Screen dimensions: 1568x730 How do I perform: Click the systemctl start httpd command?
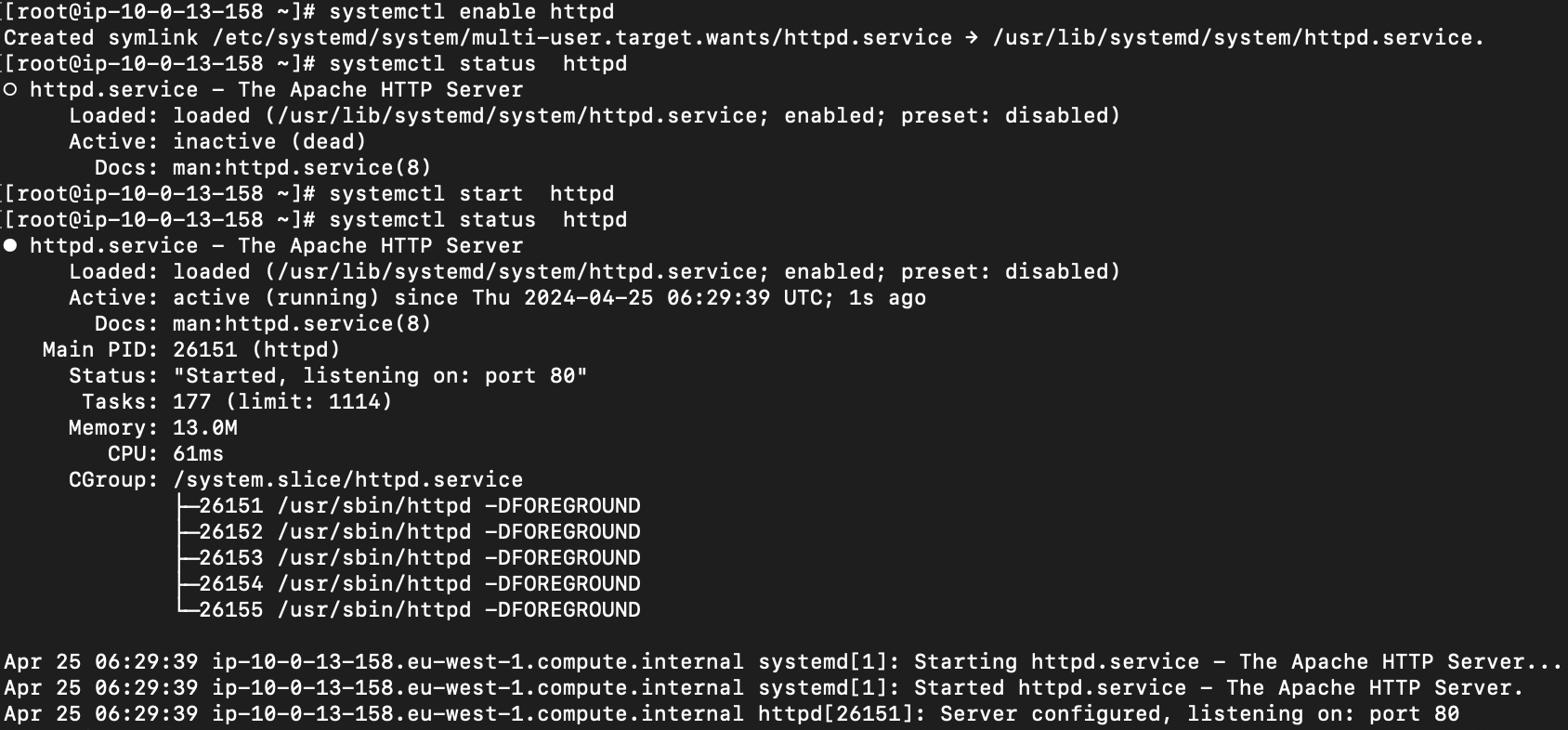tap(471, 194)
